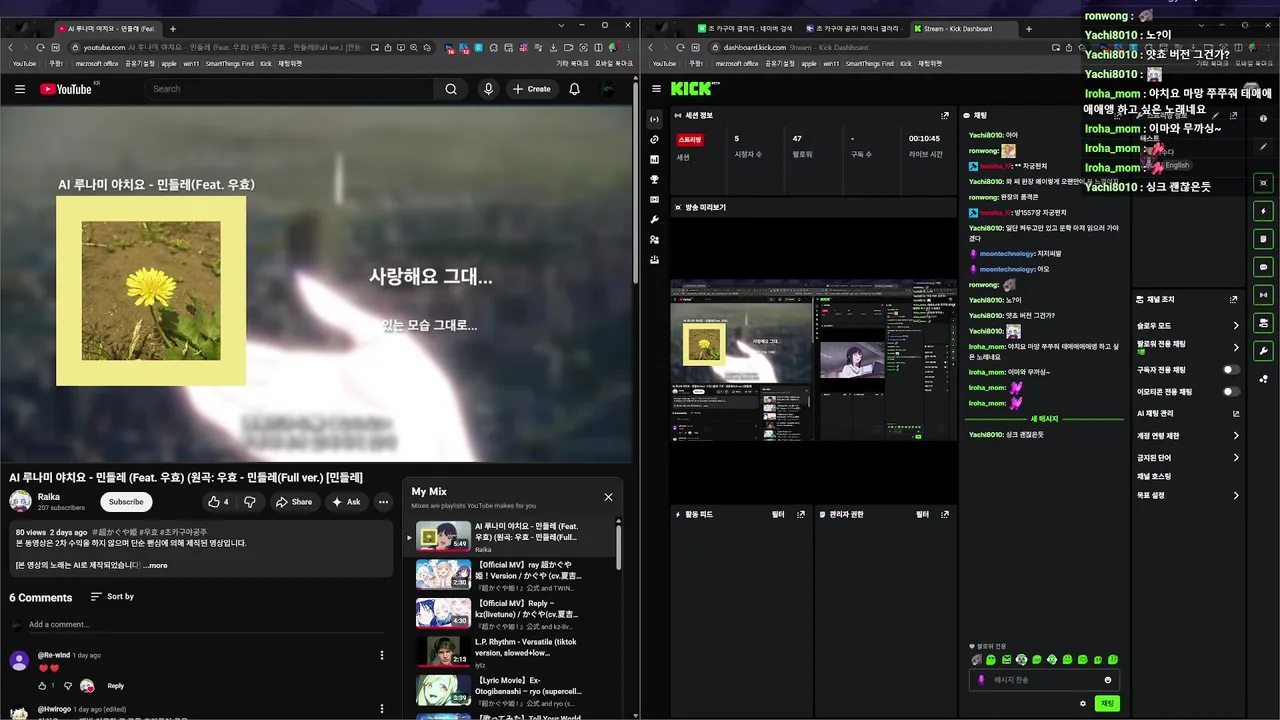
Task: Open the YouTube Create menu
Action: (x=532, y=89)
